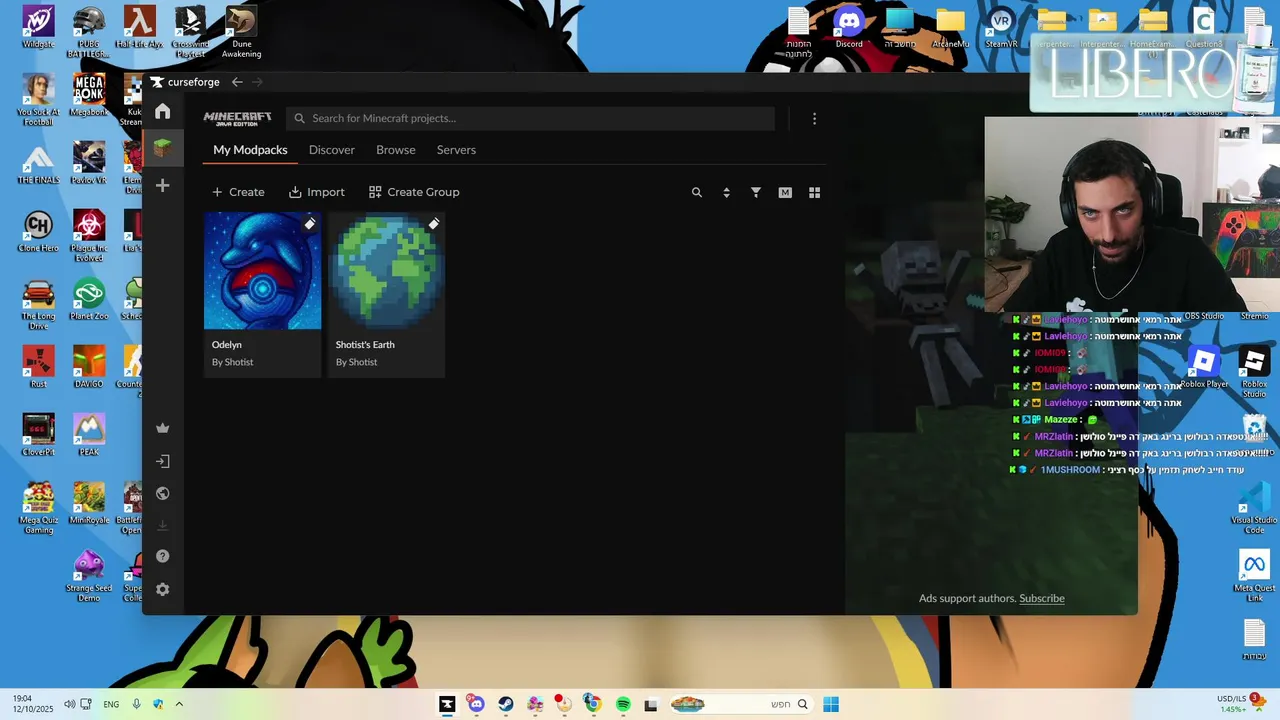Click the Shotist's Earth name text

click(365, 345)
